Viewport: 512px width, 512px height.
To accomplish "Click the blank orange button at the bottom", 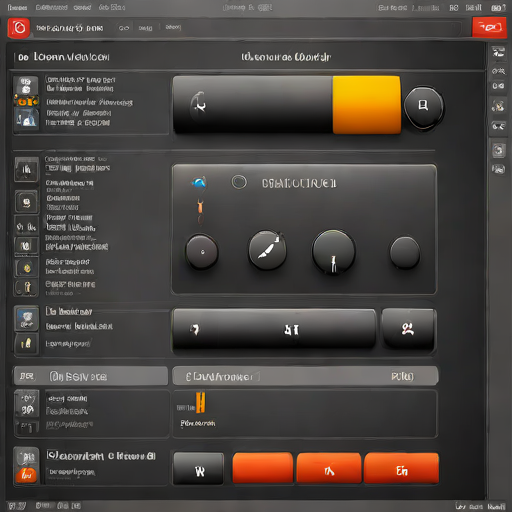I will [x=263, y=468].
